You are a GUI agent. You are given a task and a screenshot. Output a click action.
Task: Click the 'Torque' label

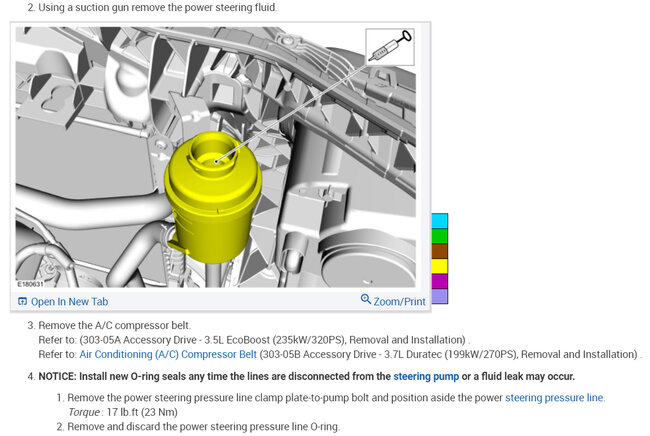[x=84, y=412]
